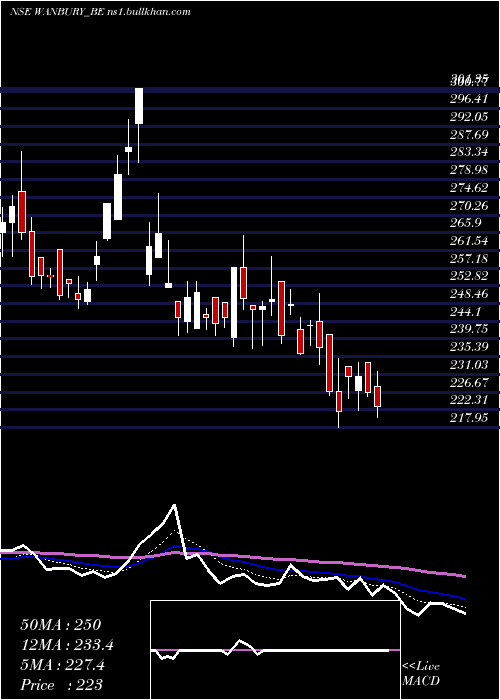
Task: Select the 226.67 axis value
Action: (468, 383)
